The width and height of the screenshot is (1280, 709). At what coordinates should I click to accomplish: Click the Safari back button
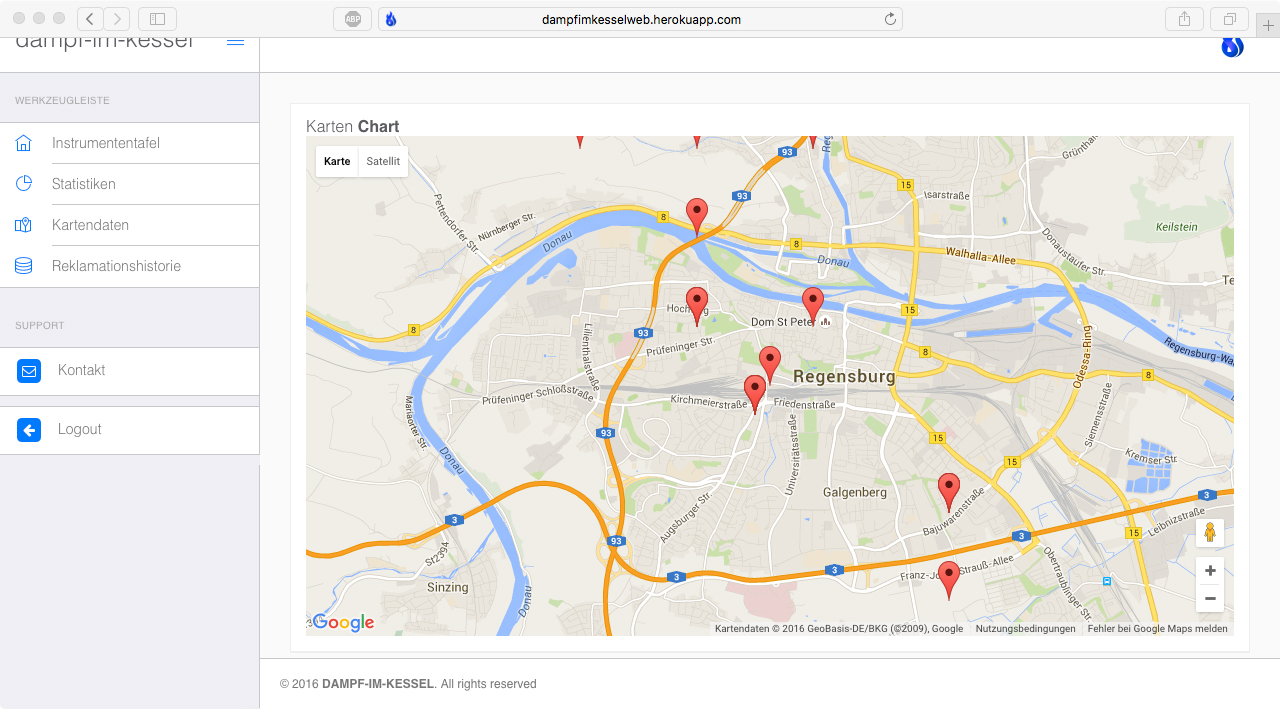(90, 19)
